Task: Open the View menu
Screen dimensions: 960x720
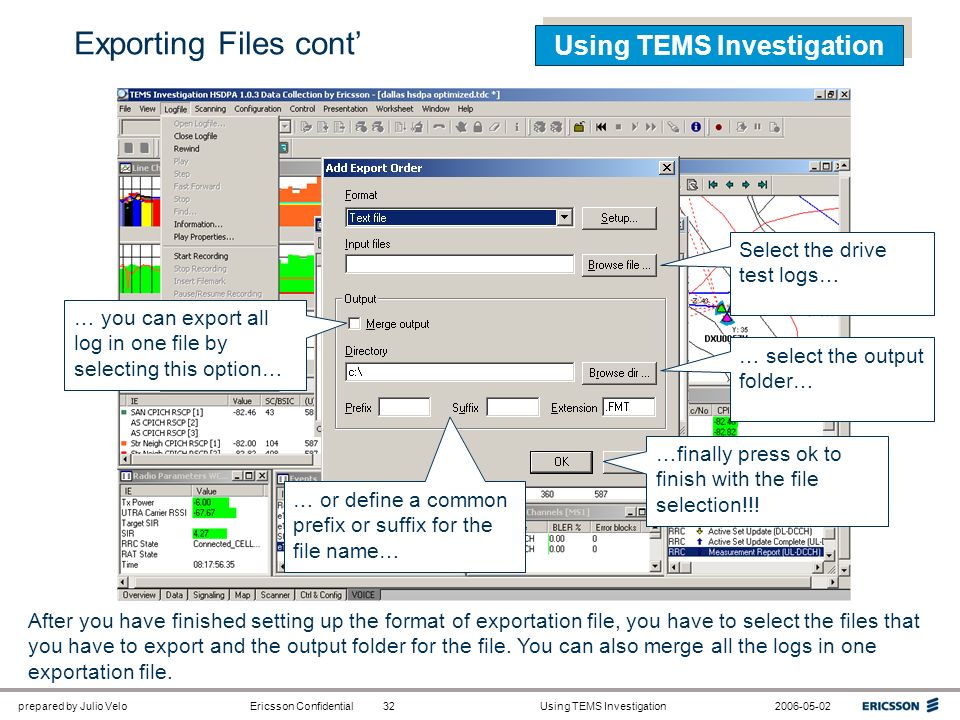Action: pyautogui.click(x=148, y=109)
